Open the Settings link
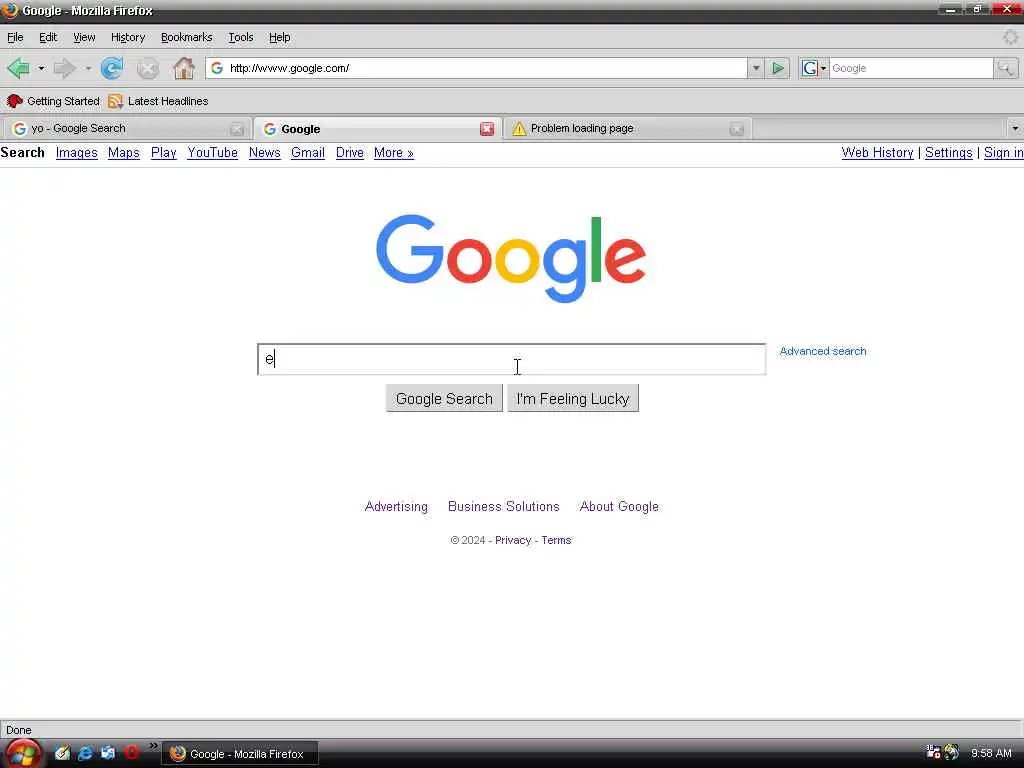Image resolution: width=1024 pixels, height=768 pixels. 948,153
